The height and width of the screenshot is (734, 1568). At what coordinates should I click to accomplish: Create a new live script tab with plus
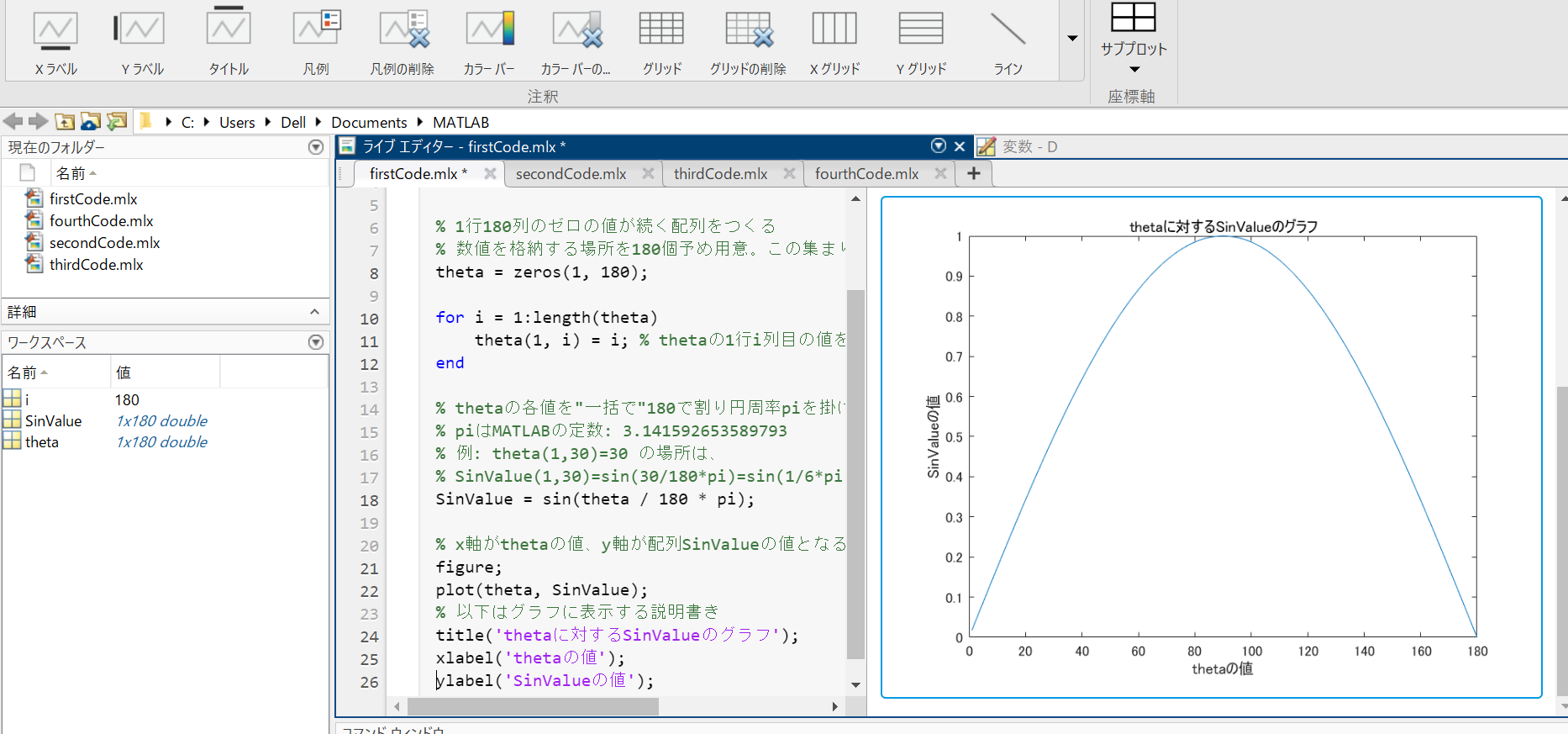click(x=973, y=173)
